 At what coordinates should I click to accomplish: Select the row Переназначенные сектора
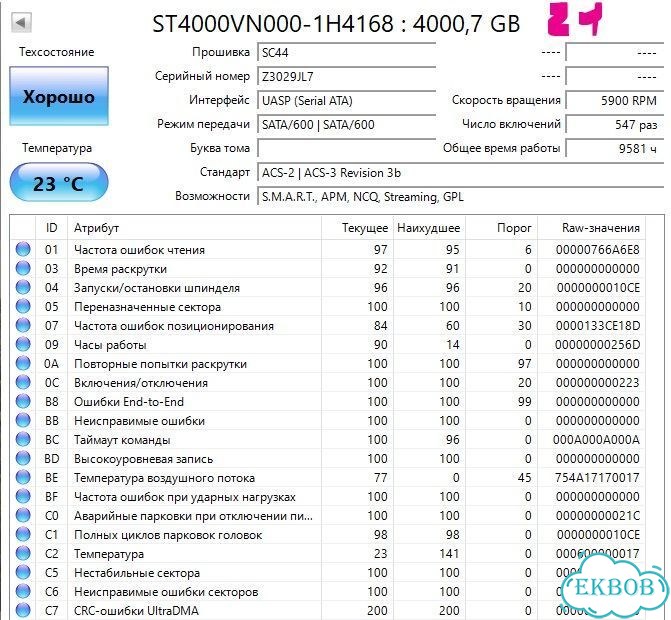pos(328,306)
